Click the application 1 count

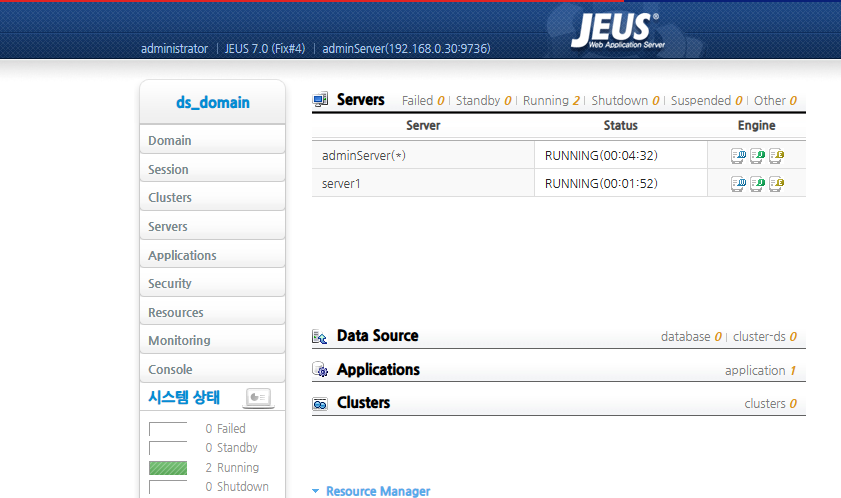761,370
